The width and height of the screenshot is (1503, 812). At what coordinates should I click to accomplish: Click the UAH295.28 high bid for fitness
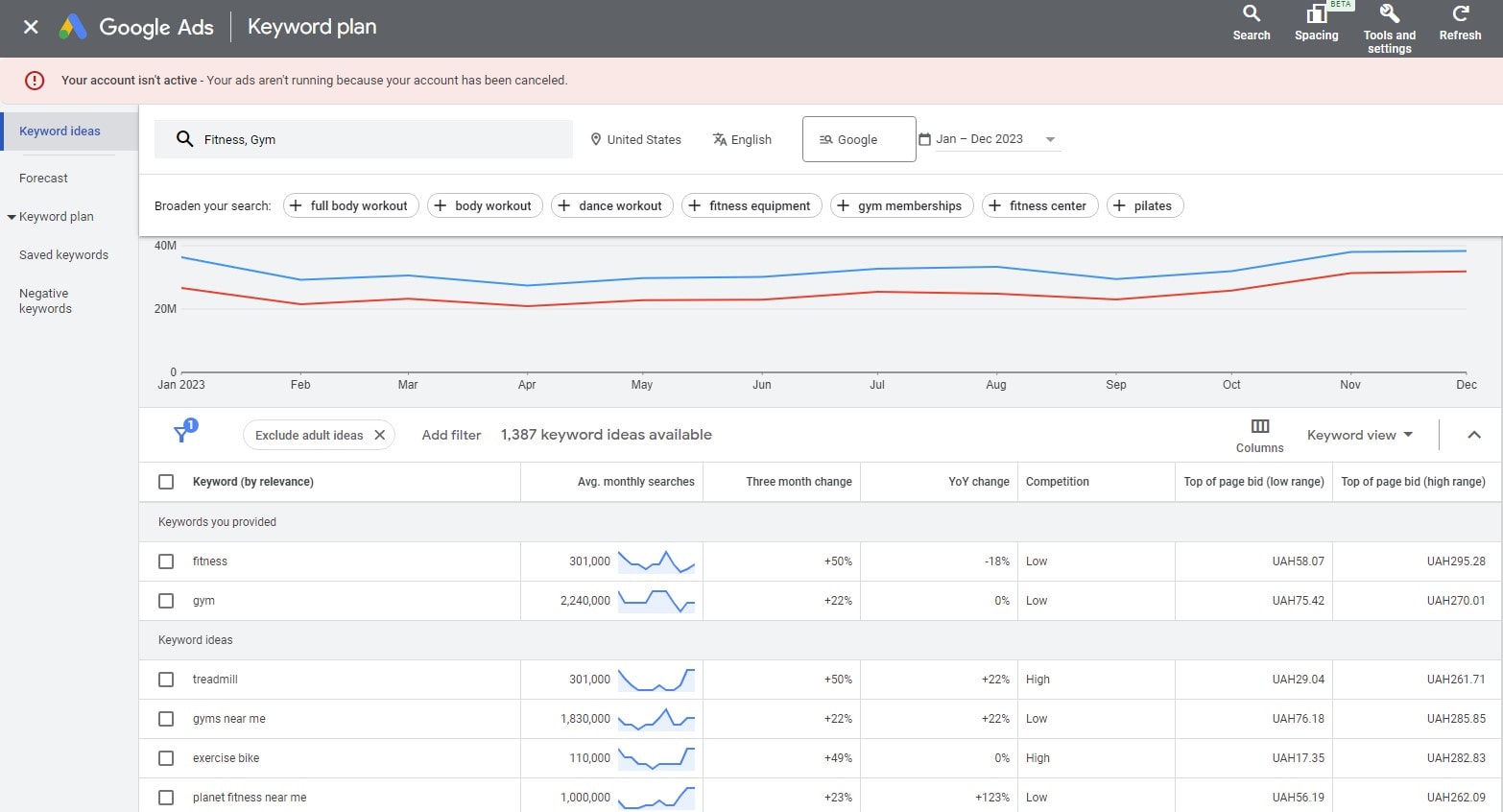[1455, 561]
